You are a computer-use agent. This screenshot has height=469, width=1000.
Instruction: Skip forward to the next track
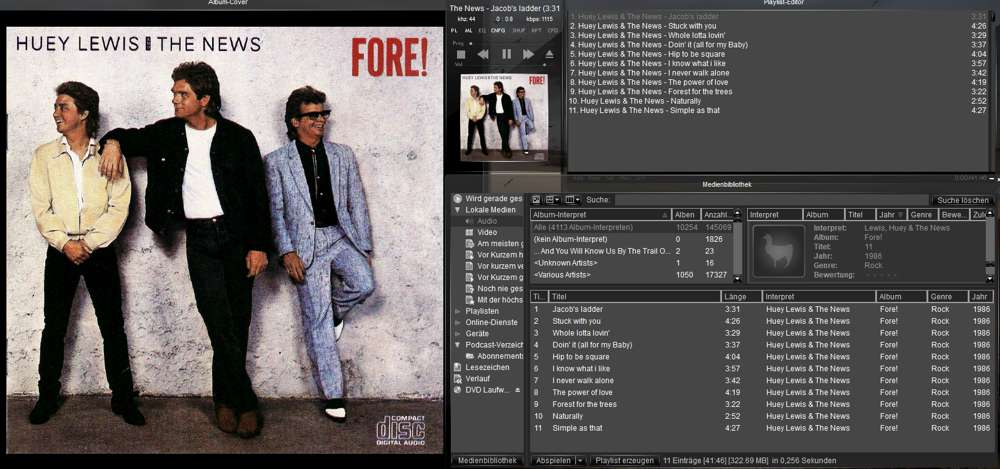(528, 54)
